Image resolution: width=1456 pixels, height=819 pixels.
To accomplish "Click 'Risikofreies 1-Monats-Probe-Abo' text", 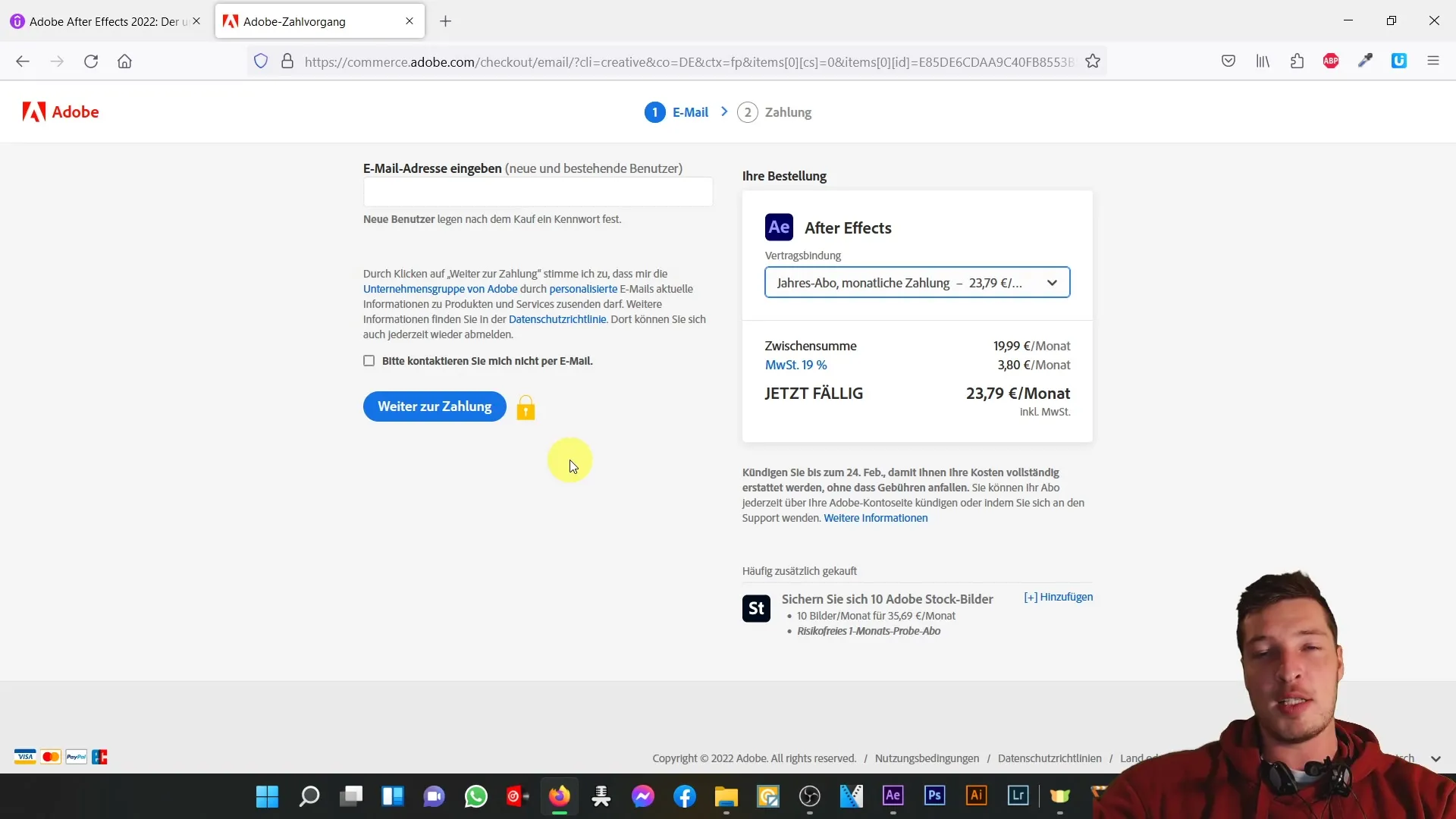I will point(868,631).
